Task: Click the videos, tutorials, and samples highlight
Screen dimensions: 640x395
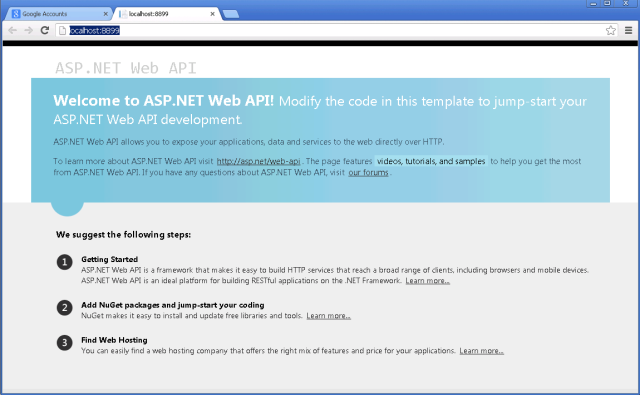Action: 431,161
